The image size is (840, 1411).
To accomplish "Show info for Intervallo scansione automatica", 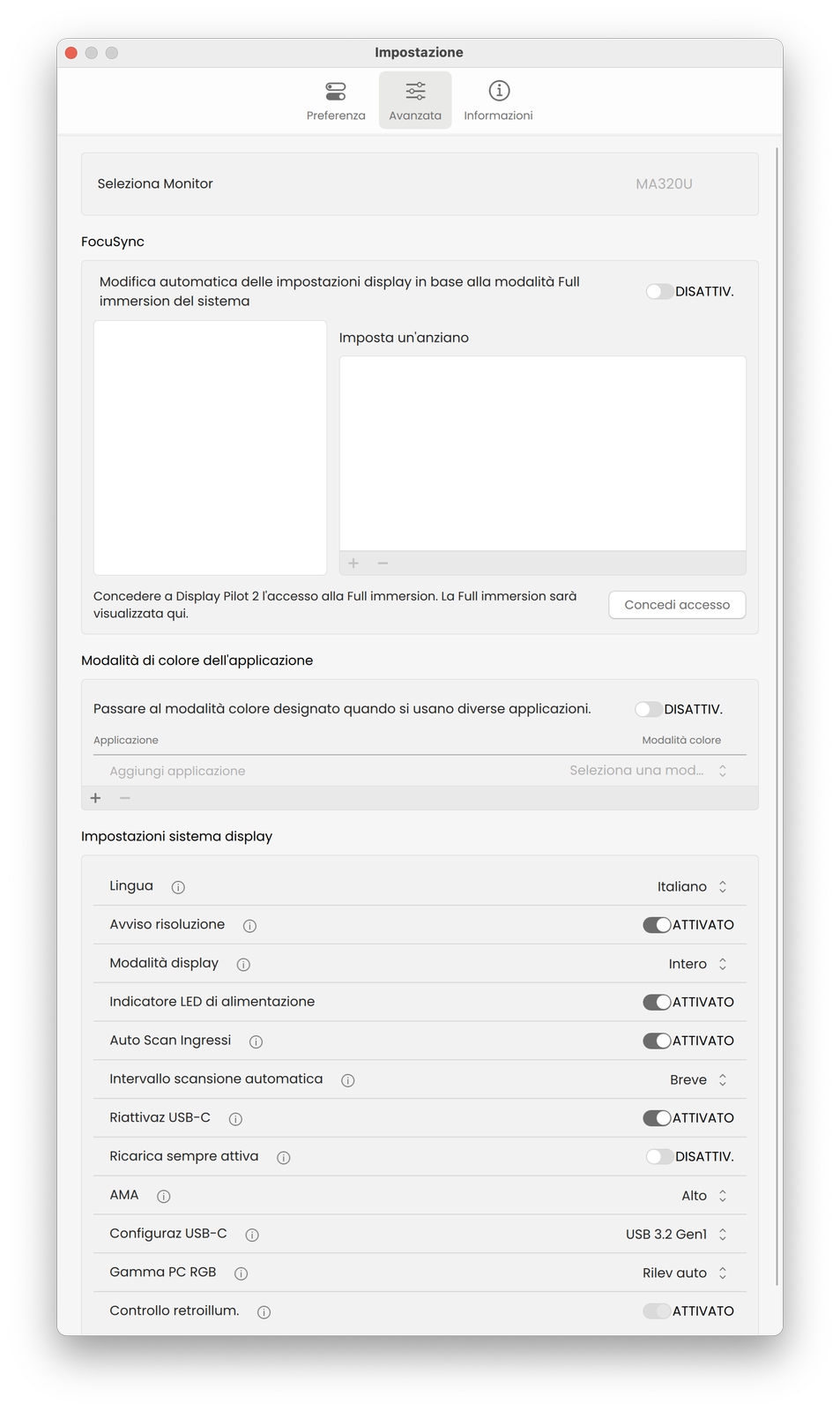I will coord(348,1080).
